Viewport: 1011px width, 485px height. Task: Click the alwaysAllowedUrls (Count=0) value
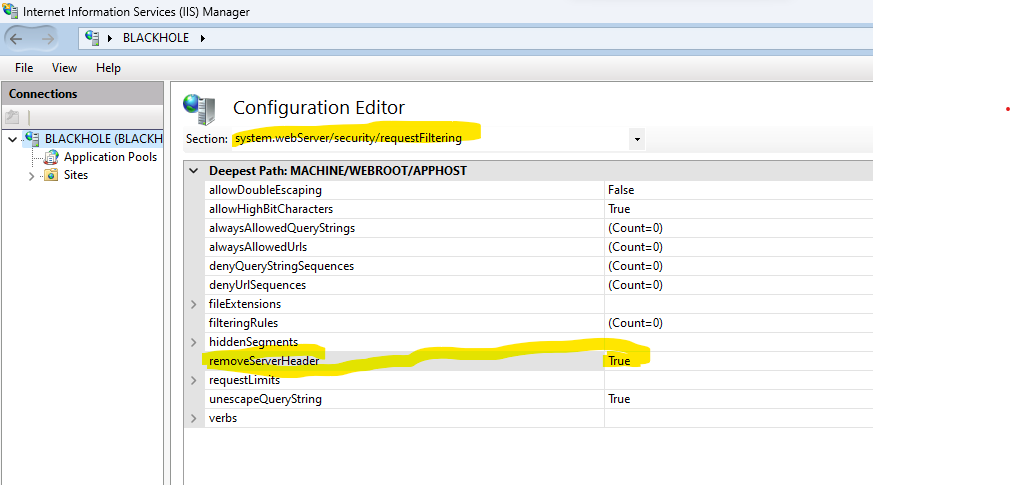point(635,247)
